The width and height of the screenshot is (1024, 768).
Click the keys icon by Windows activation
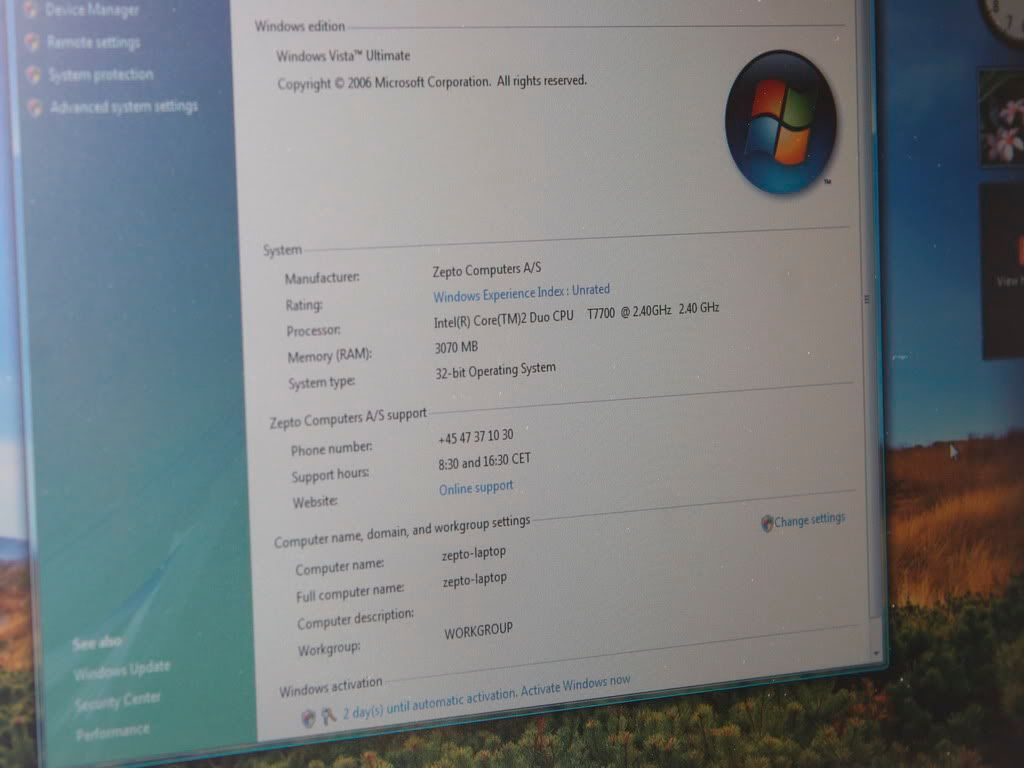click(x=328, y=716)
